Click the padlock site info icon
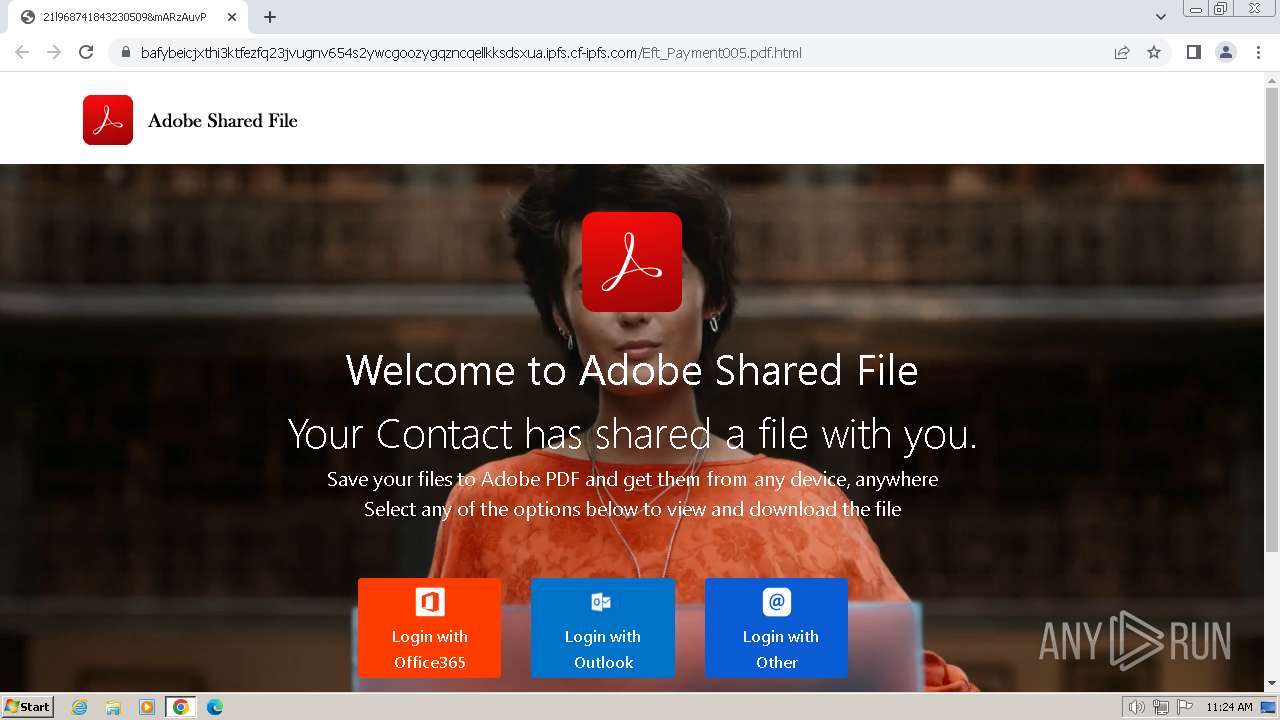Image resolution: width=1280 pixels, height=720 pixels. [x=126, y=53]
